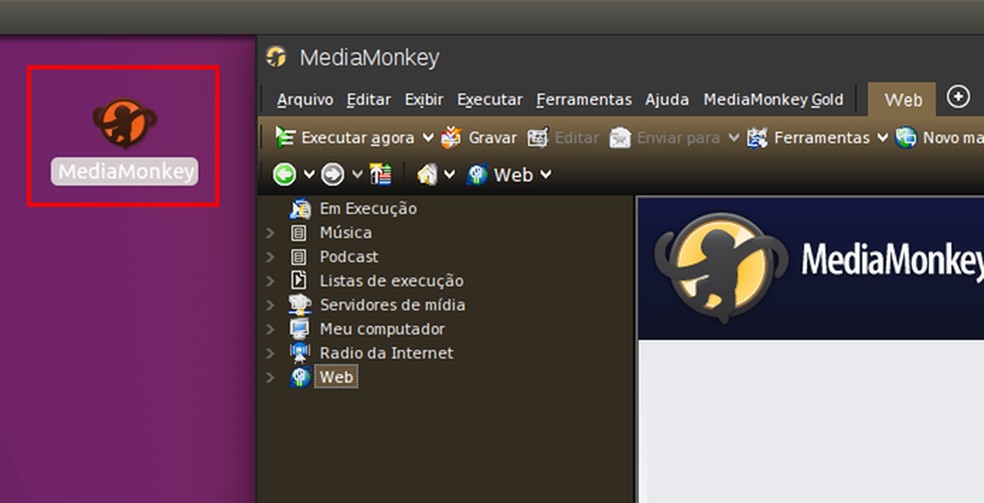
Task: Open the Ajuda menu
Action: (667, 100)
